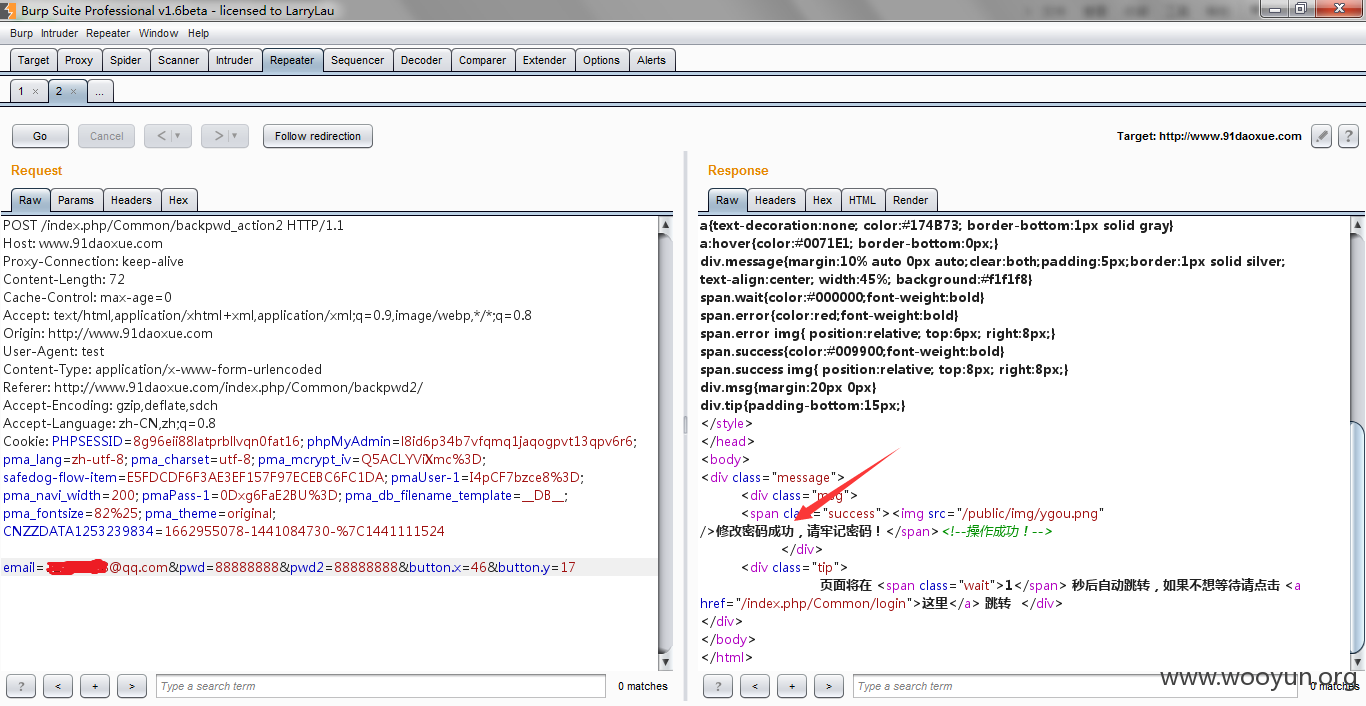The height and width of the screenshot is (706, 1366).
Task: Switch to the Sequencer tab
Action: click(x=357, y=60)
